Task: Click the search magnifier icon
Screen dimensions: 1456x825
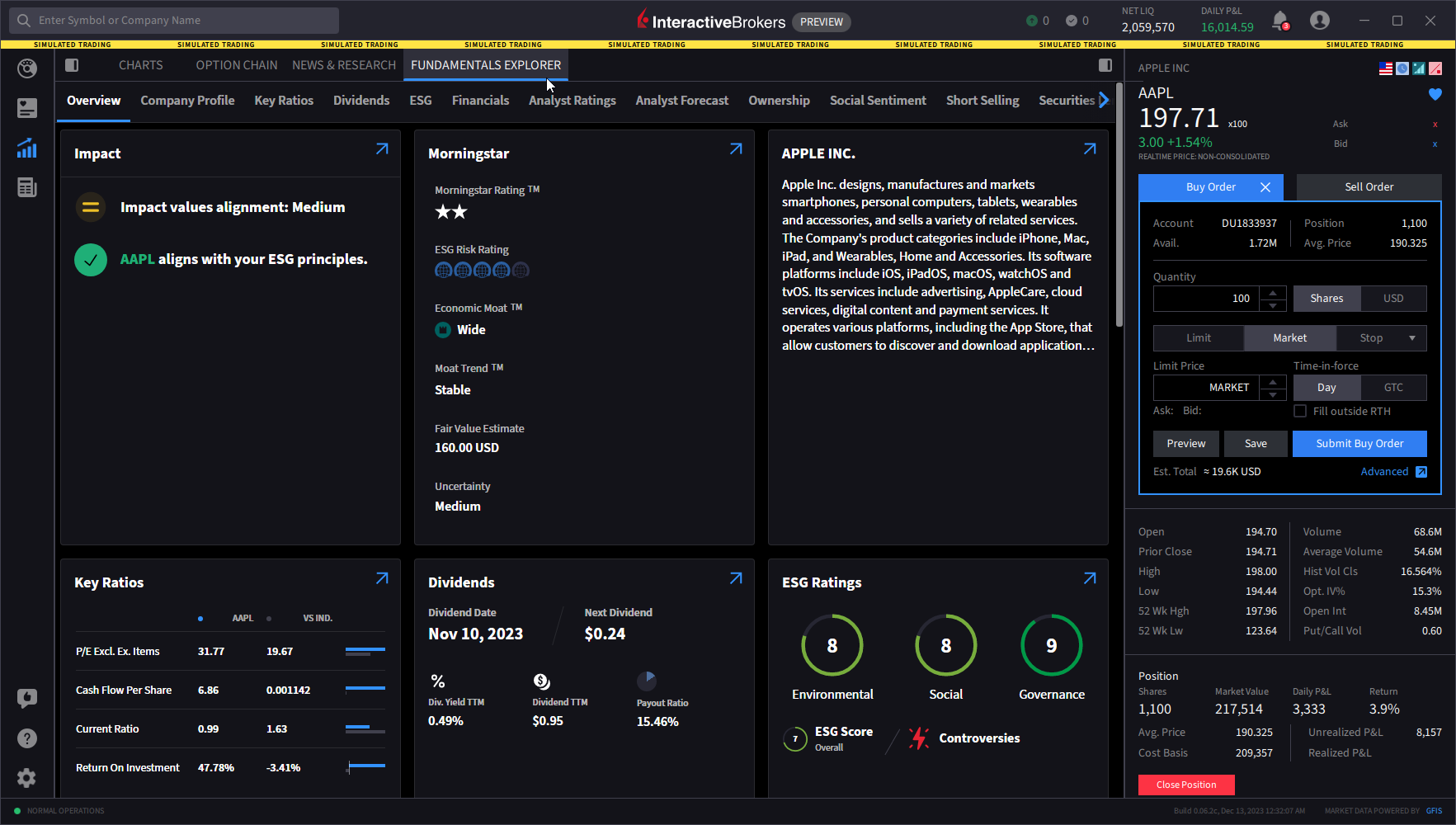Action: pyautogui.click(x=24, y=21)
